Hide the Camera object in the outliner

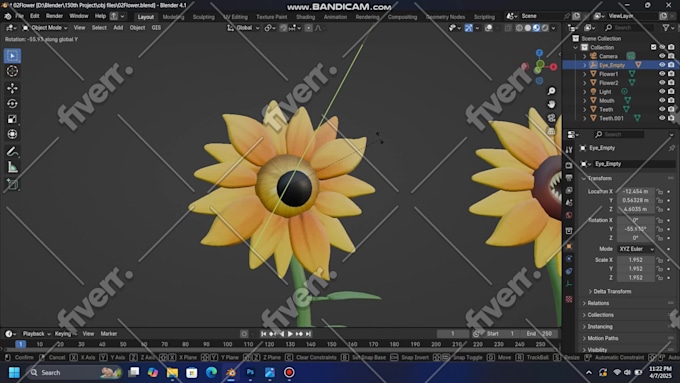tap(662, 56)
